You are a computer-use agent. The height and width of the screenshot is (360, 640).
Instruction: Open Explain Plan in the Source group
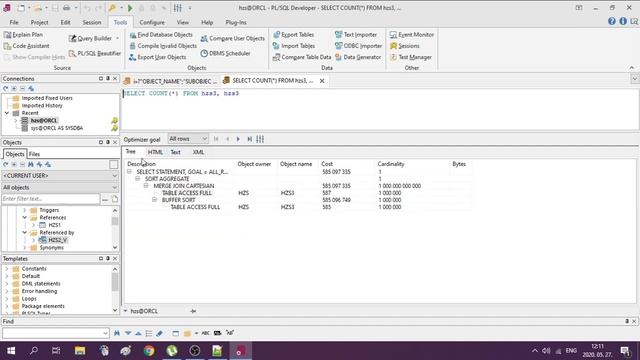tap(23, 35)
